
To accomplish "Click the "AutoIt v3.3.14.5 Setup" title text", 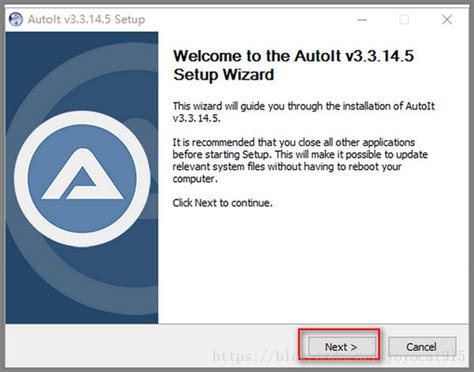I will [x=87, y=19].
